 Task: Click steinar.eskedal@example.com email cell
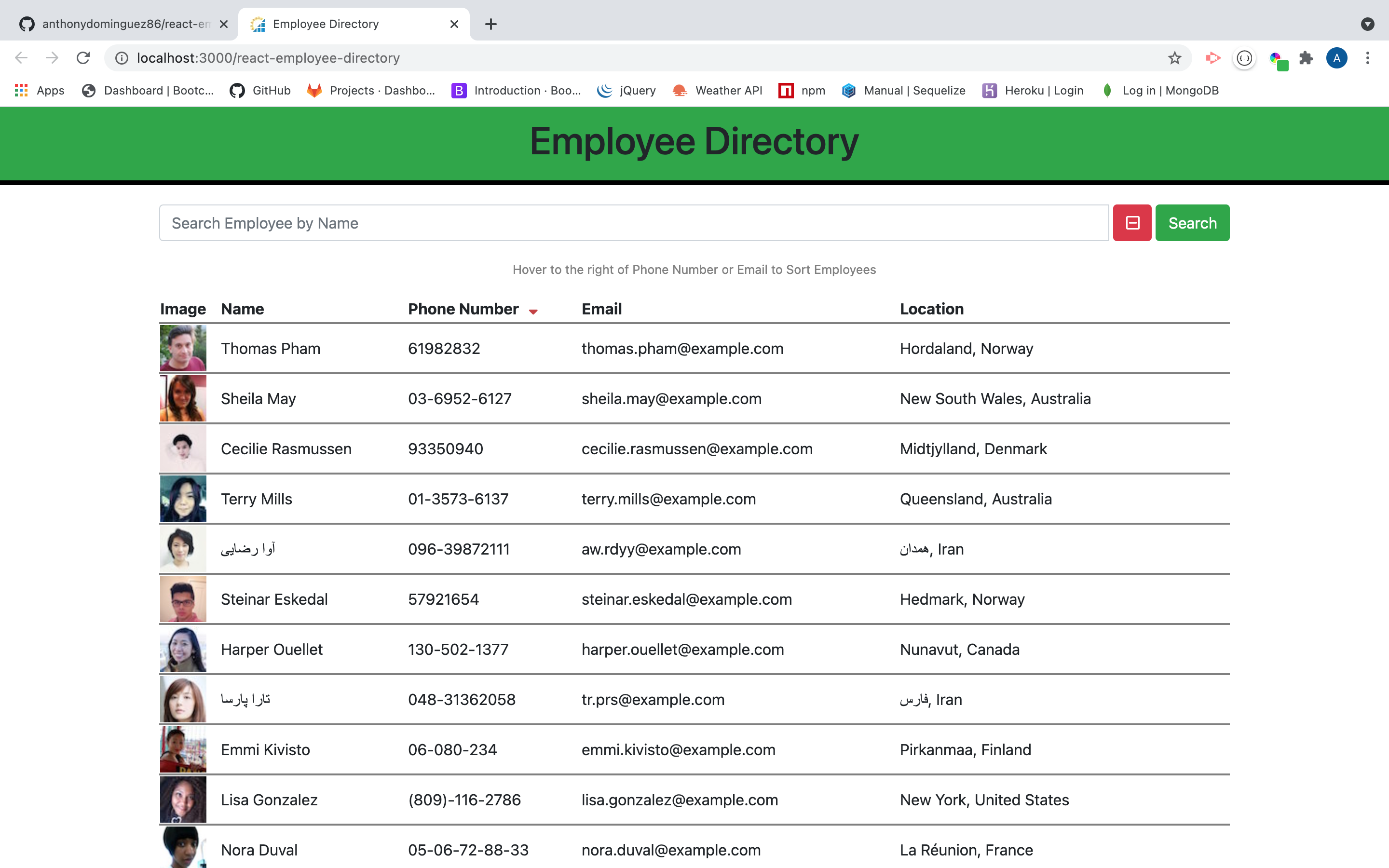686,599
